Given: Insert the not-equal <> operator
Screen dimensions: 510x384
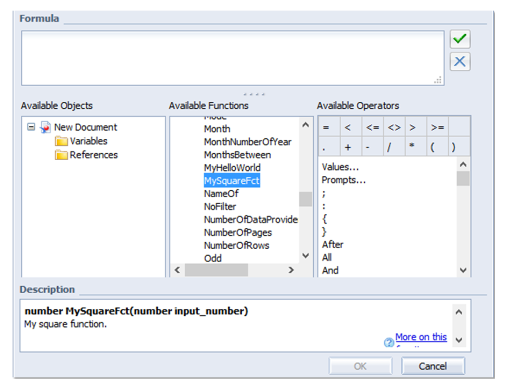Looking at the screenshot, I should pyautogui.click(x=394, y=127).
